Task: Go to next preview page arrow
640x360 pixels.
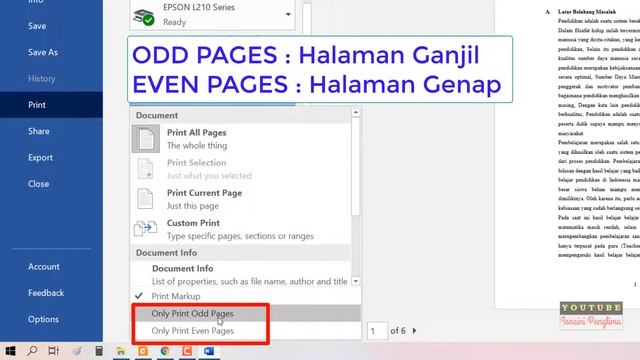Action: (x=414, y=331)
